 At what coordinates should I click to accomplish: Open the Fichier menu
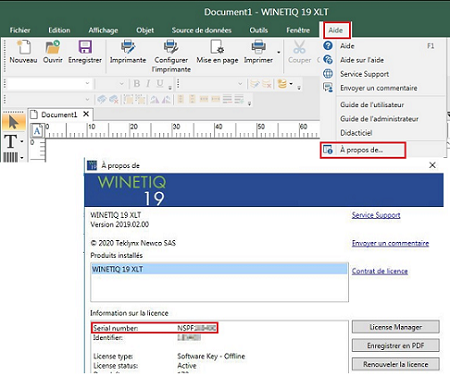tap(20, 30)
